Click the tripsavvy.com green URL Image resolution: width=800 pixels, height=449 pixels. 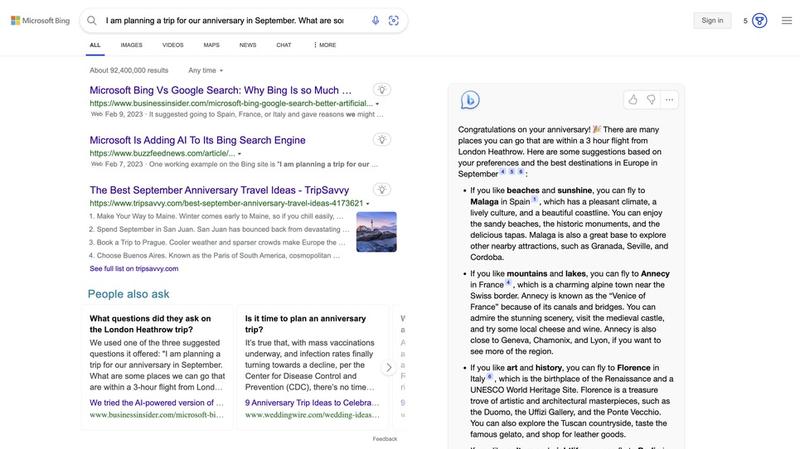point(226,203)
